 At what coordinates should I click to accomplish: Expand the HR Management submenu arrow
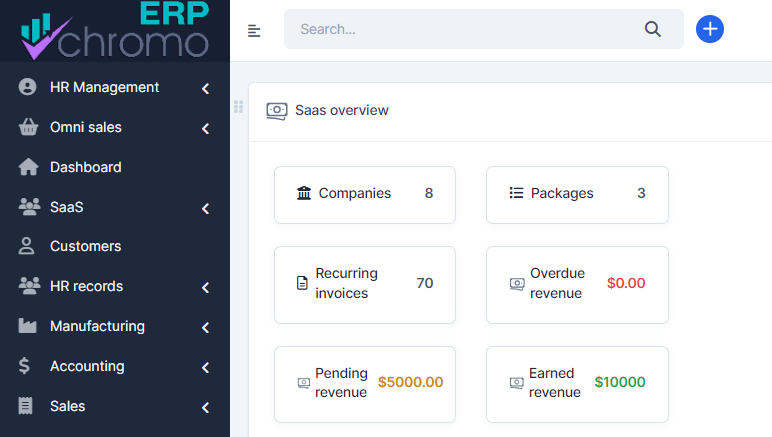[x=205, y=88]
